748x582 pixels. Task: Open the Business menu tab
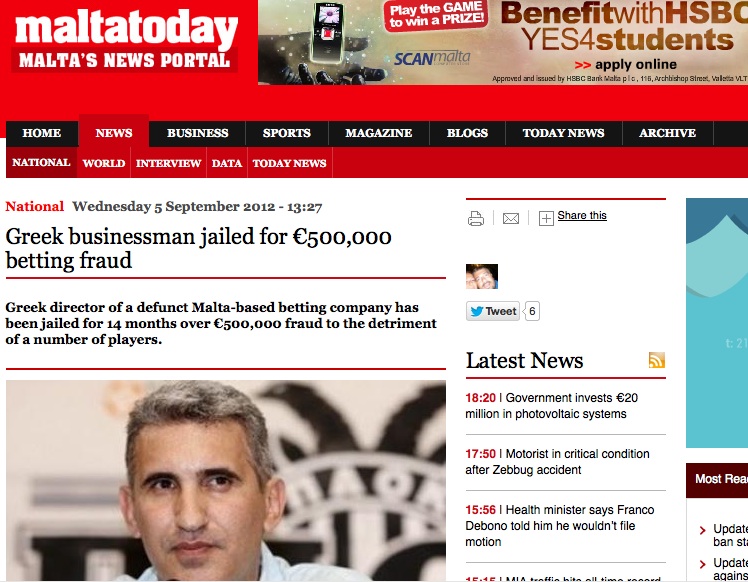click(197, 133)
